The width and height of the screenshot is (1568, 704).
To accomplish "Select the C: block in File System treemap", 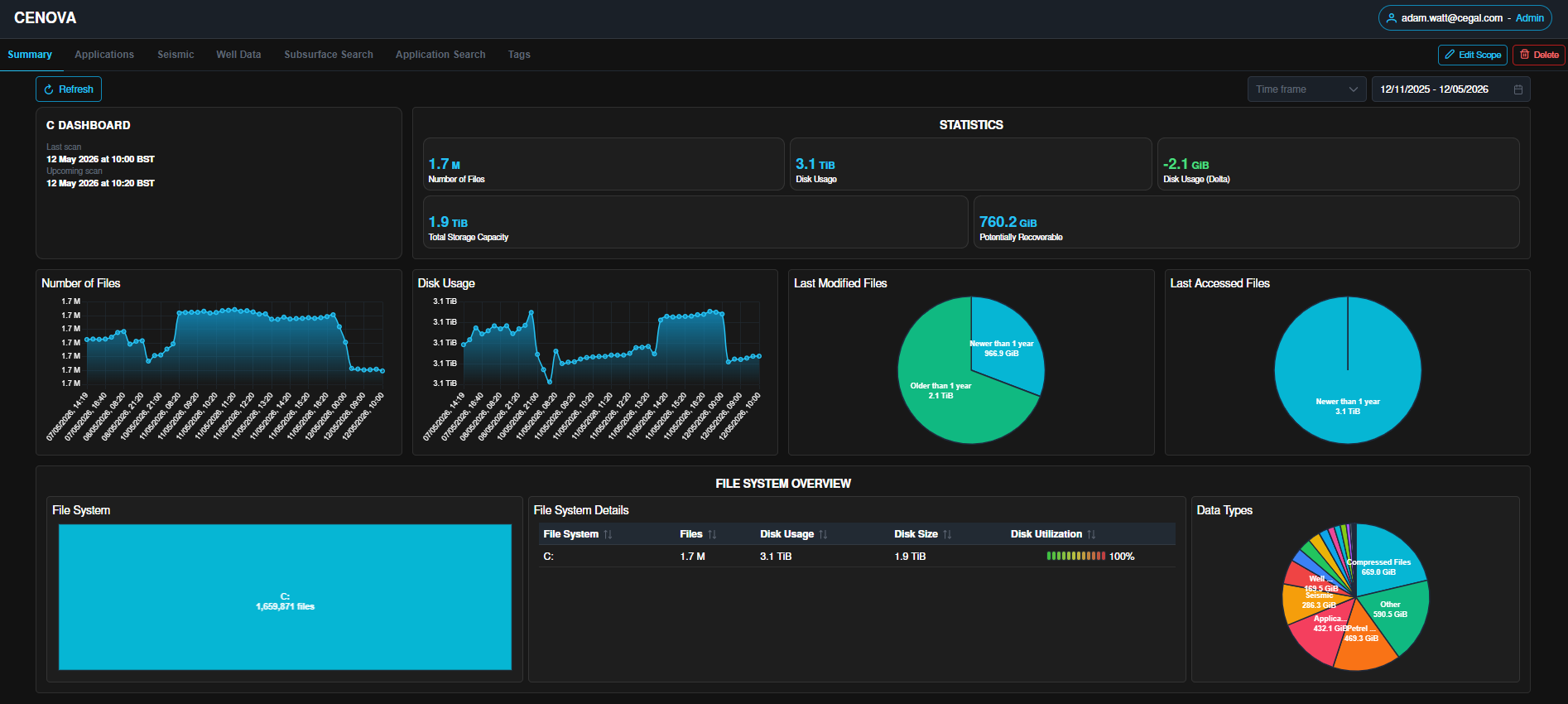I will [x=285, y=597].
